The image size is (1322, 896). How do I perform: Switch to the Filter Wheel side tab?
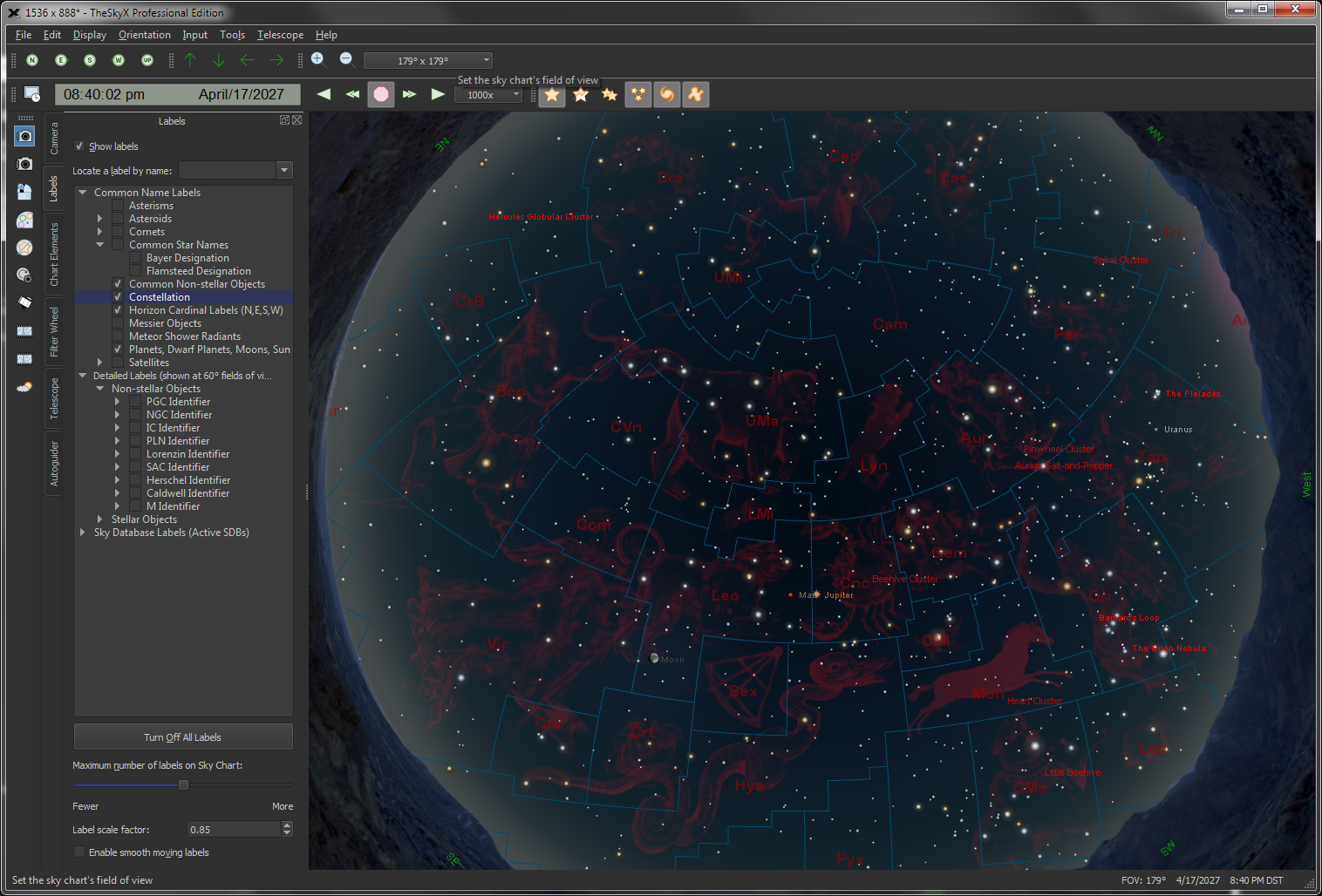(x=54, y=331)
